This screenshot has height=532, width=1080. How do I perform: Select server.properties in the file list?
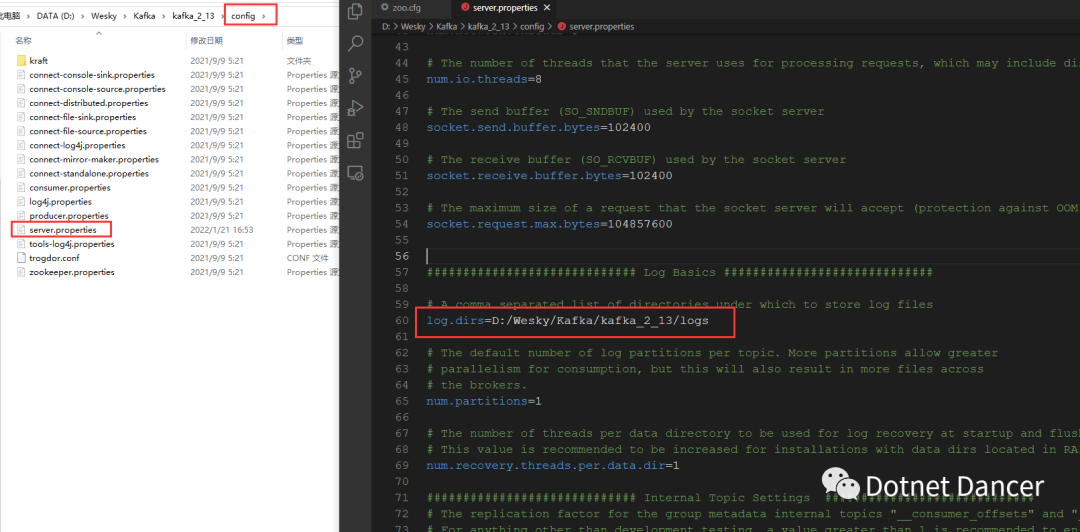coord(62,230)
